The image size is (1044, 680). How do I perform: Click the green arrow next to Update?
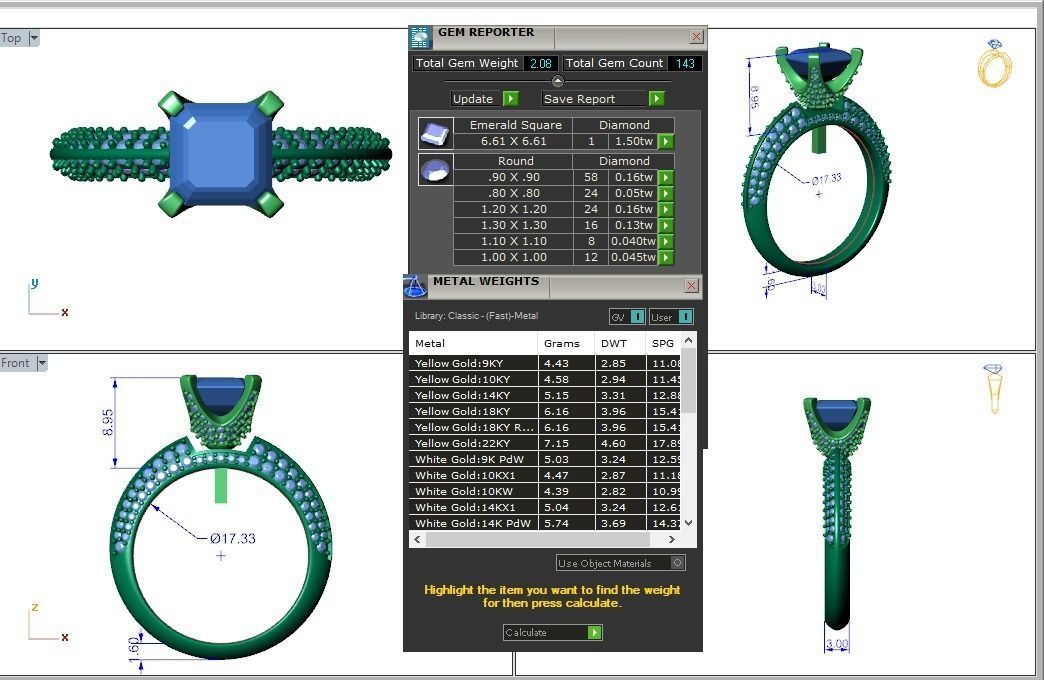pos(511,99)
